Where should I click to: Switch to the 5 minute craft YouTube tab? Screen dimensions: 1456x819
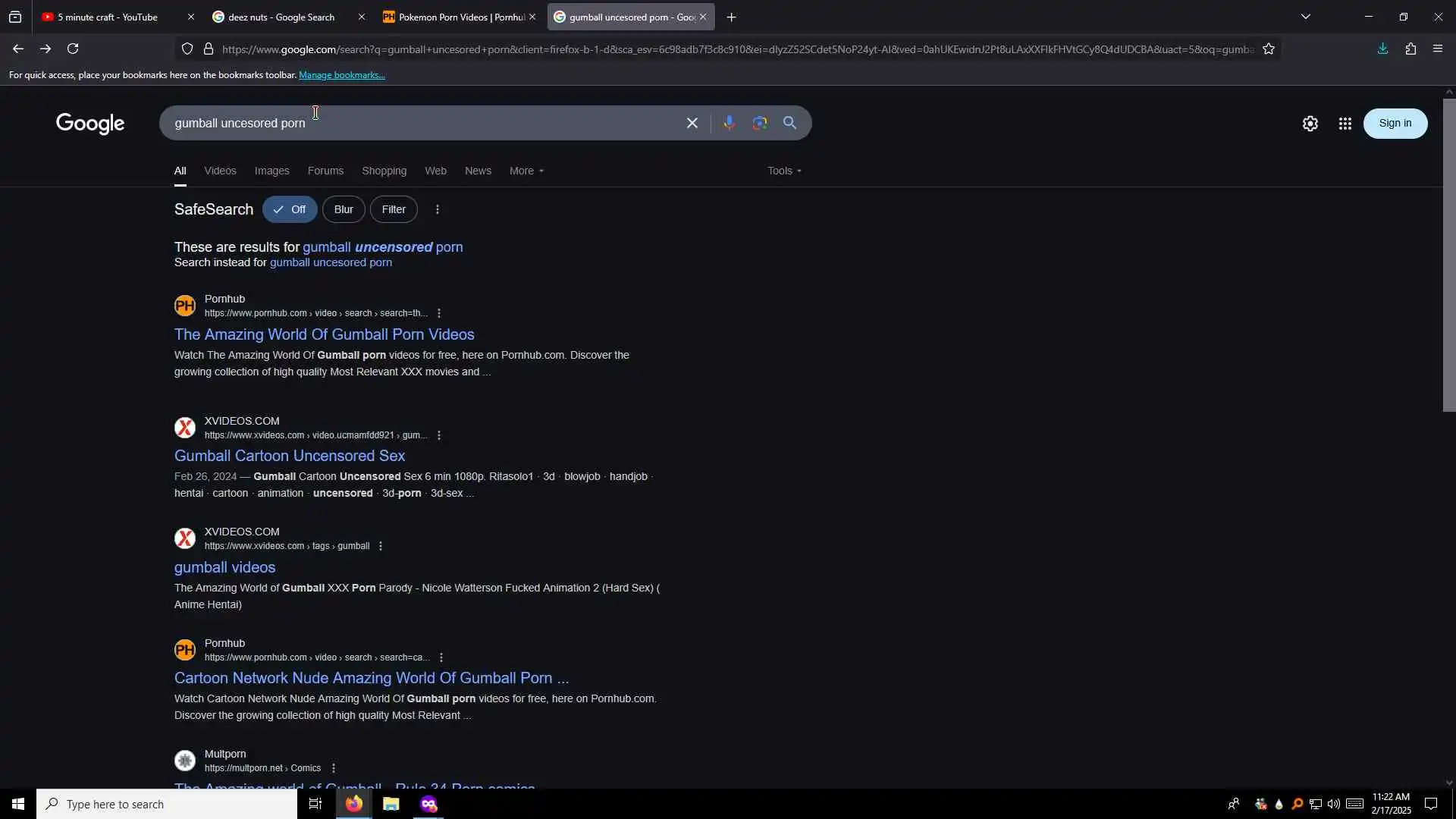(x=108, y=17)
